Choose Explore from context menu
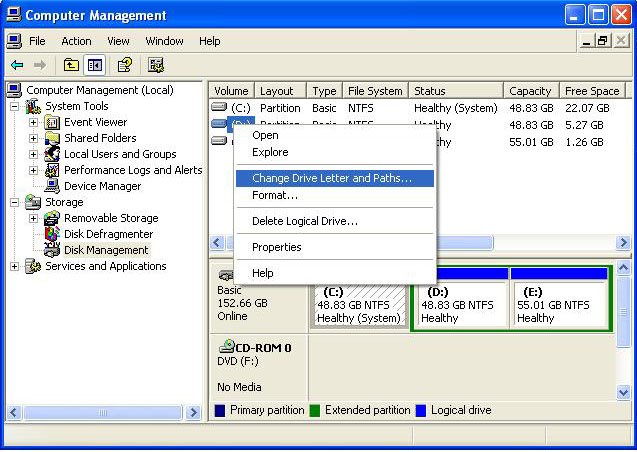637x452 pixels. (x=335, y=152)
